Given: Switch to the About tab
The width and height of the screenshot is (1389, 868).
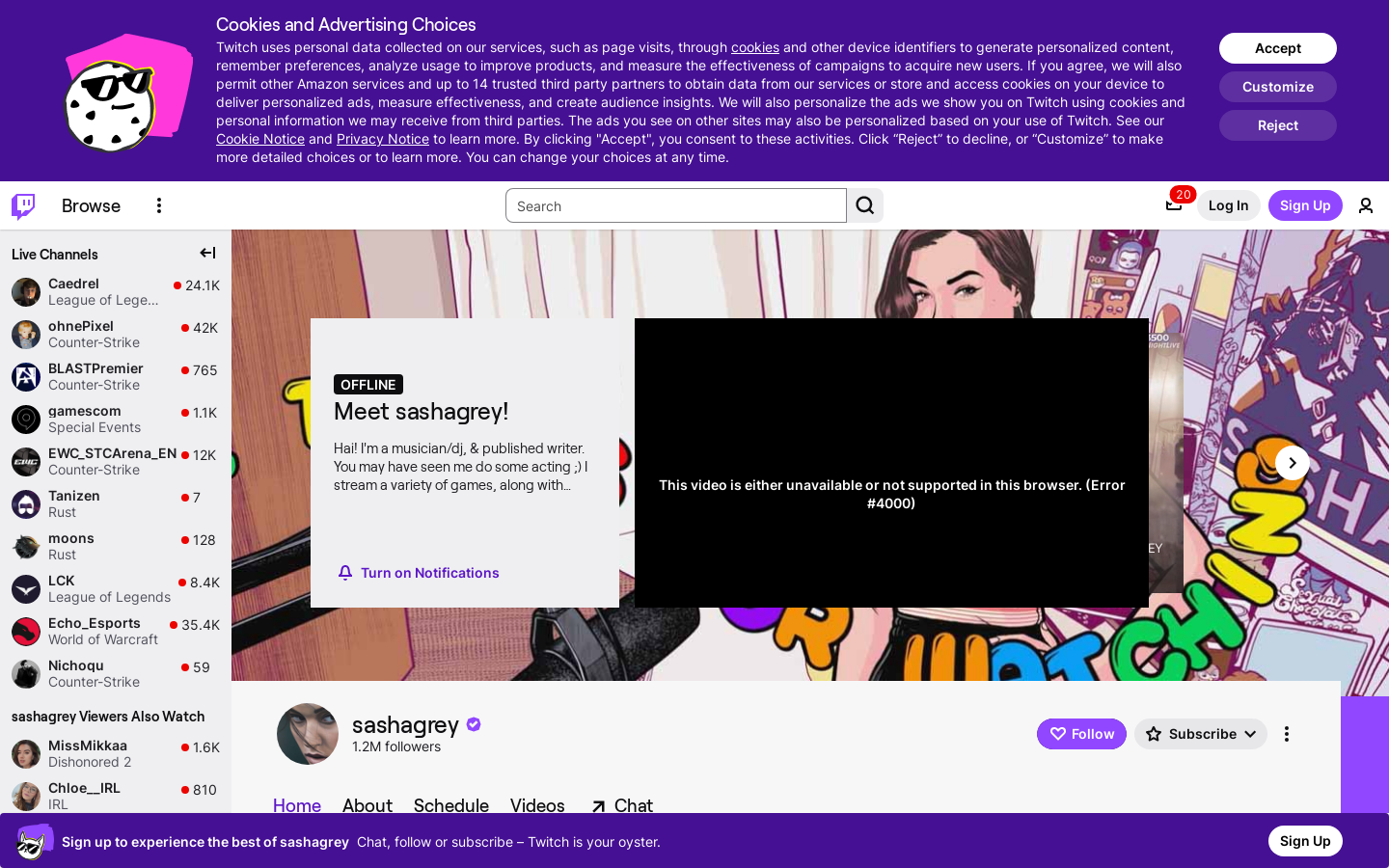Looking at the screenshot, I should tap(368, 805).
